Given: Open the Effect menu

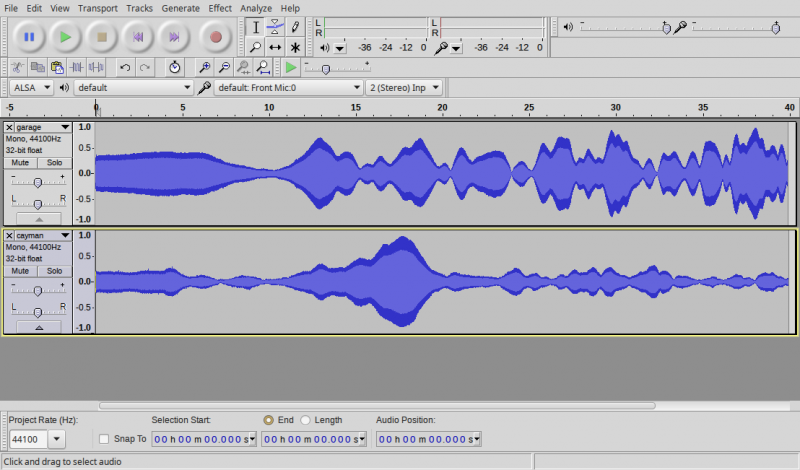Looking at the screenshot, I should tap(220, 8).
